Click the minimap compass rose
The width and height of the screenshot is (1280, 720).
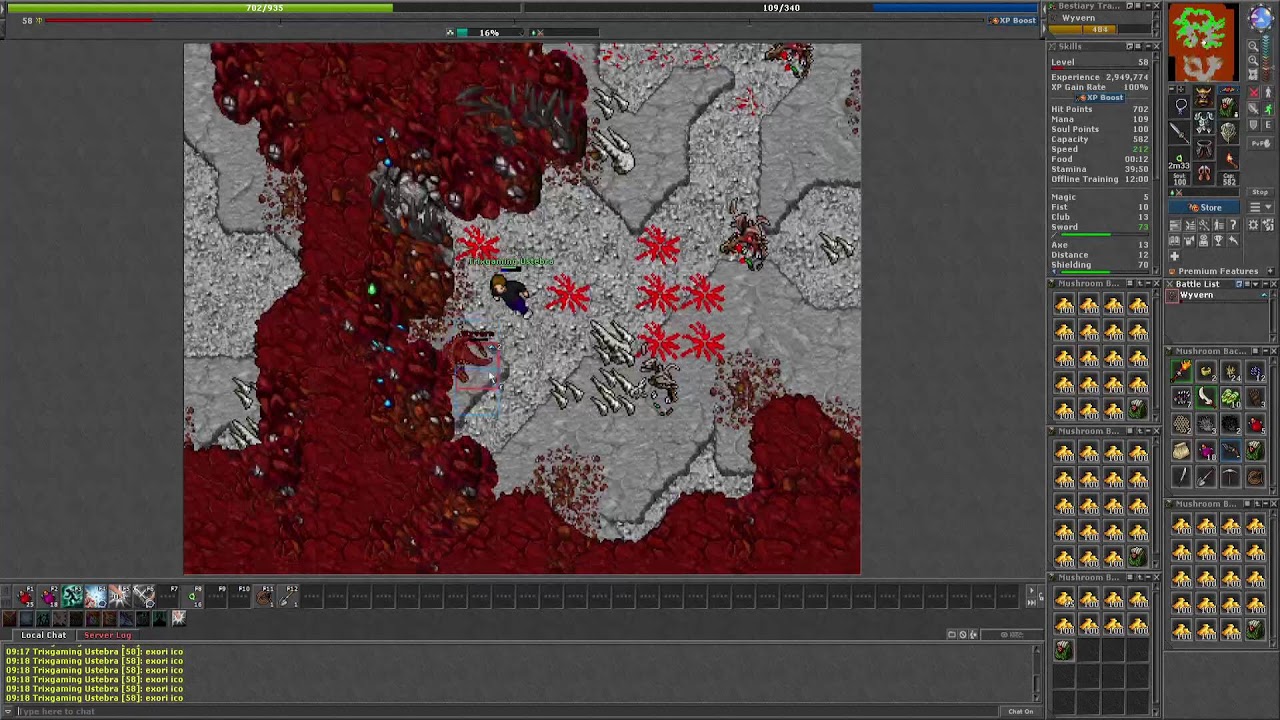point(1261,18)
